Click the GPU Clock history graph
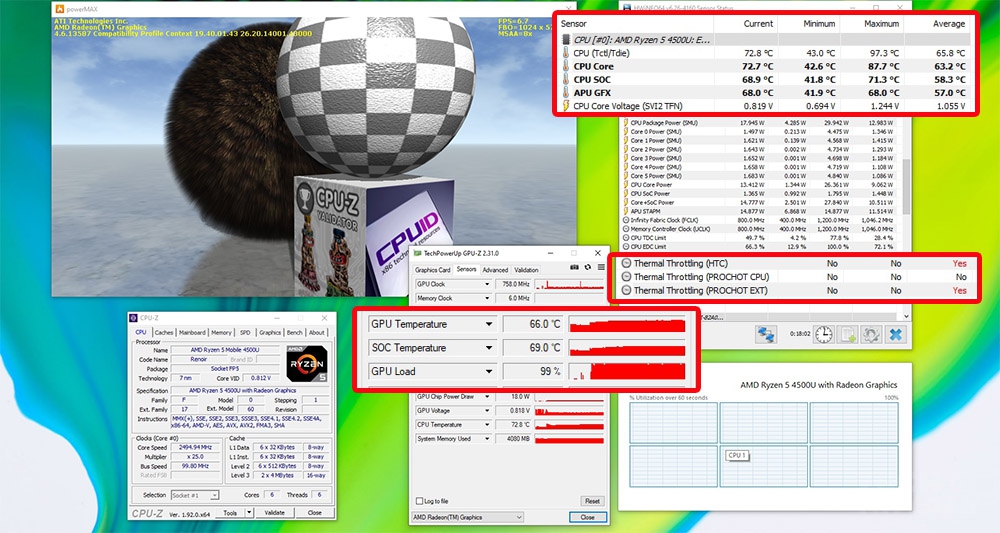Image resolution: width=1000 pixels, height=533 pixels. tap(569, 284)
